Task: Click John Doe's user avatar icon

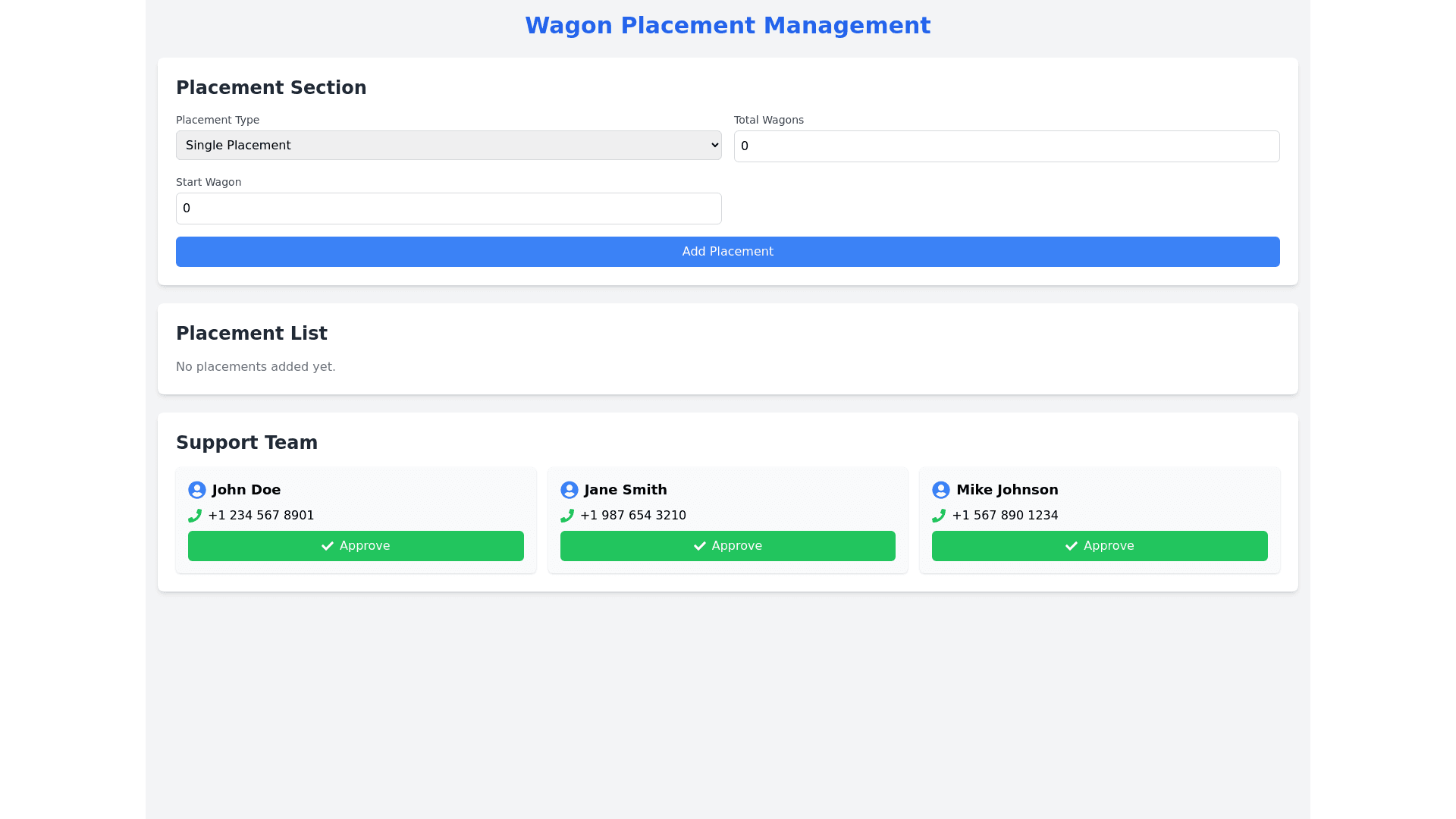Action: (197, 490)
